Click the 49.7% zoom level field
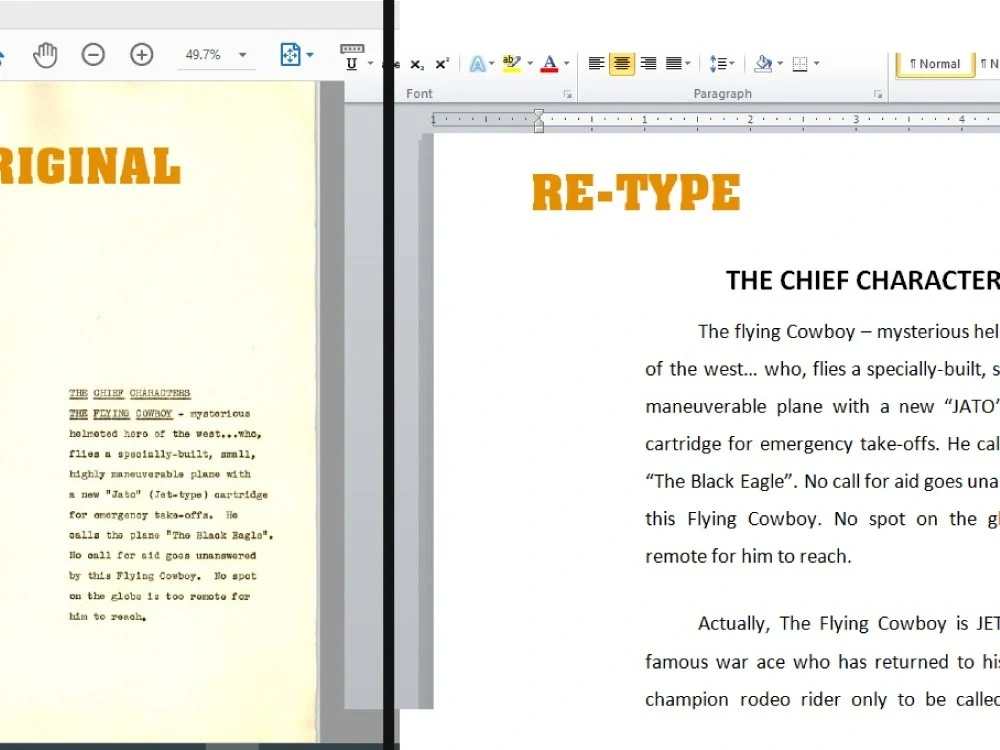1000x750 pixels. coord(203,55)
